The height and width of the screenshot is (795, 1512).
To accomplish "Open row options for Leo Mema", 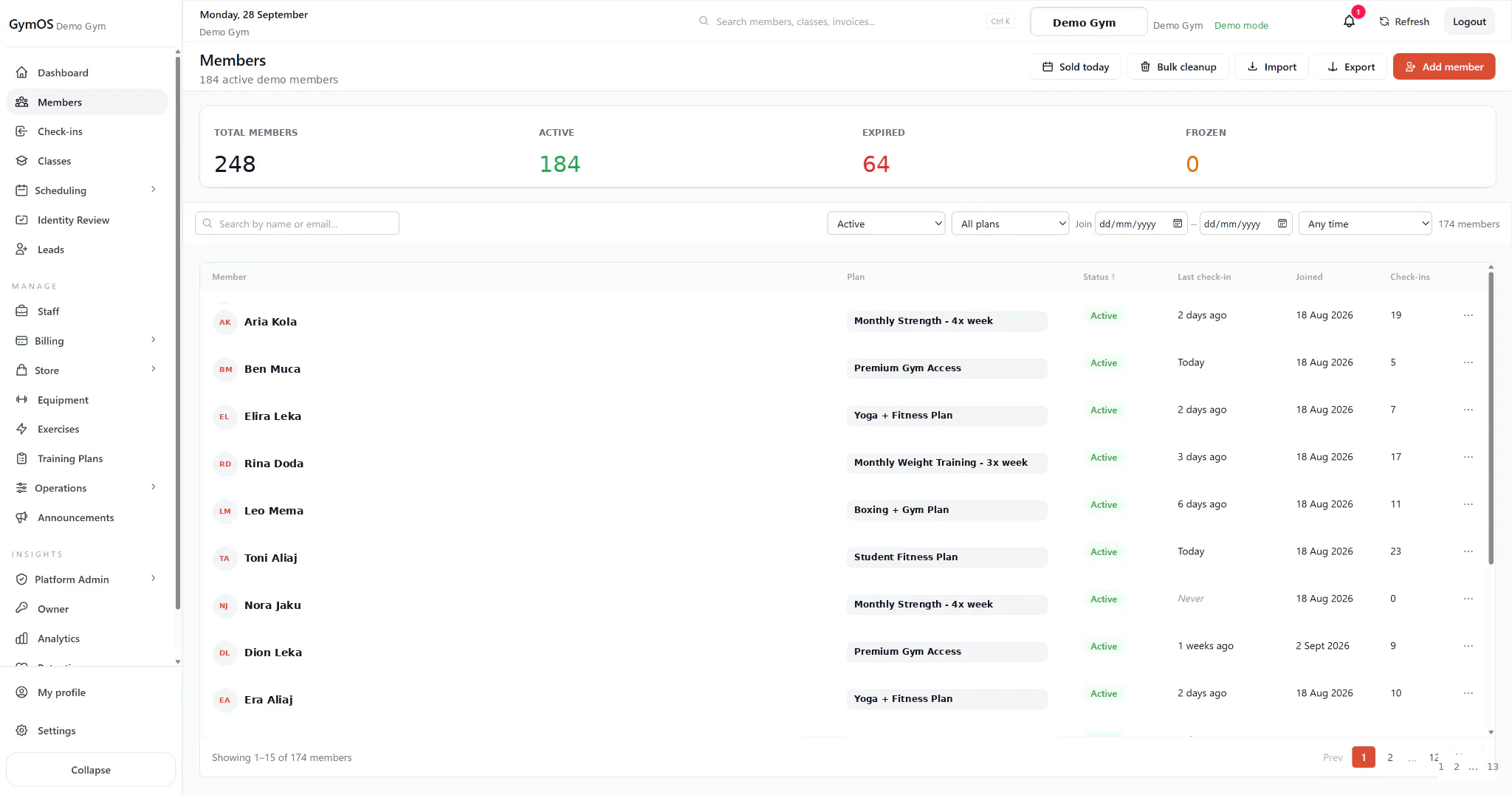I will pos(1468,504).
